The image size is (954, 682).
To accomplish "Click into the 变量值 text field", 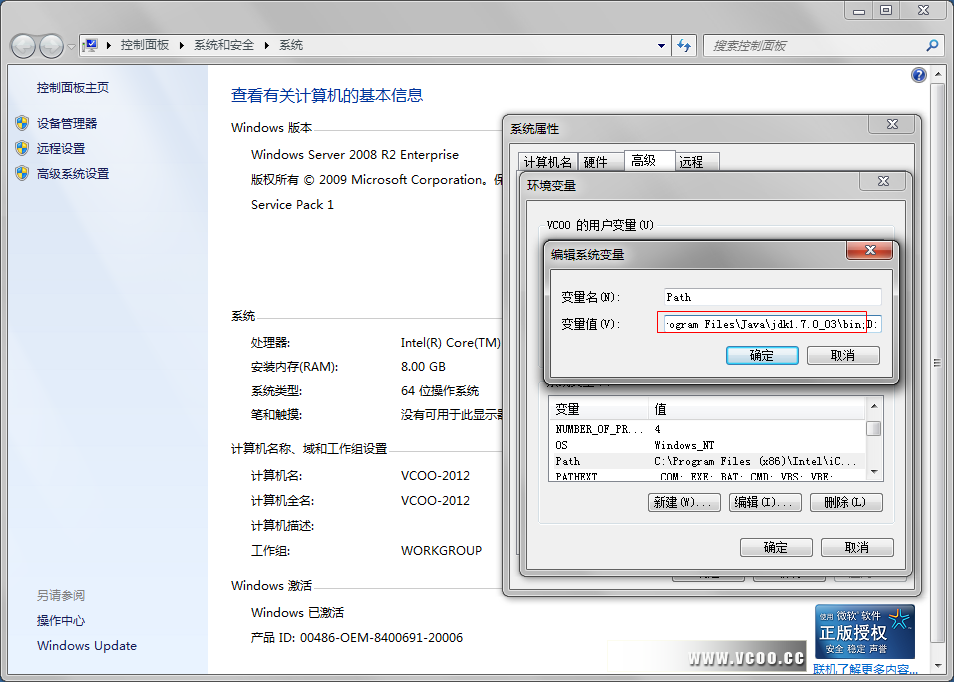I will [770, 325].
